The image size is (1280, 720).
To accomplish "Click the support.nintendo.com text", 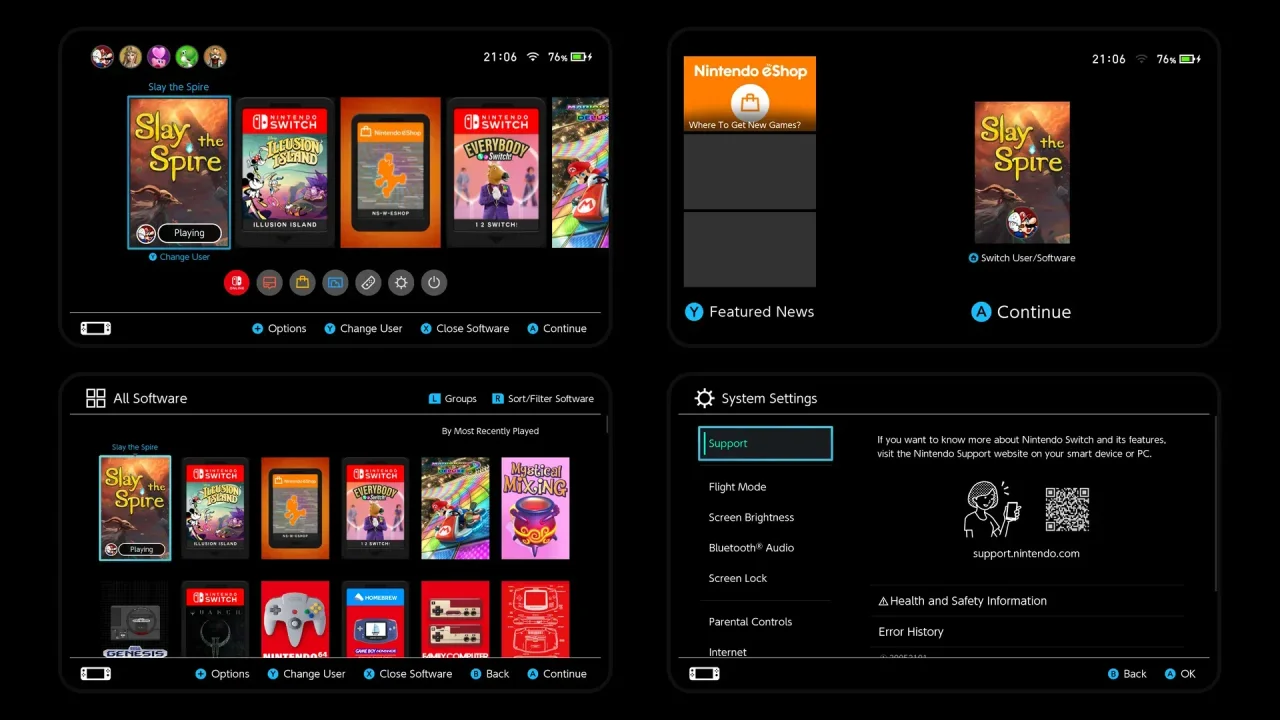I will coord(1026,553).
